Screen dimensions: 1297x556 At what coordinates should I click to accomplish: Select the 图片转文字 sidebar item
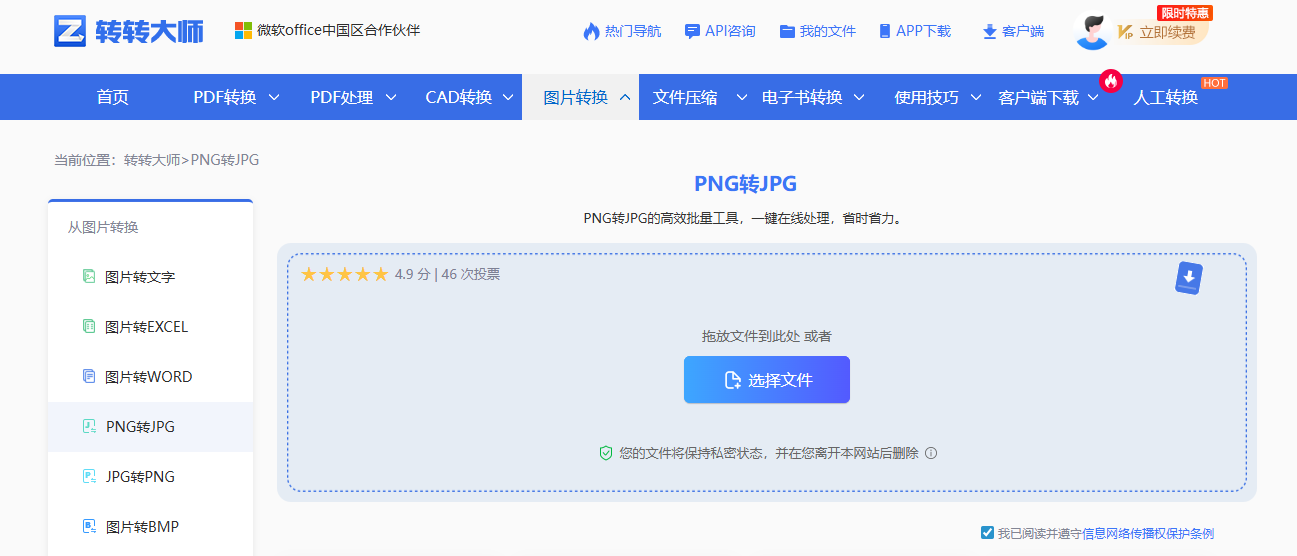150,277
